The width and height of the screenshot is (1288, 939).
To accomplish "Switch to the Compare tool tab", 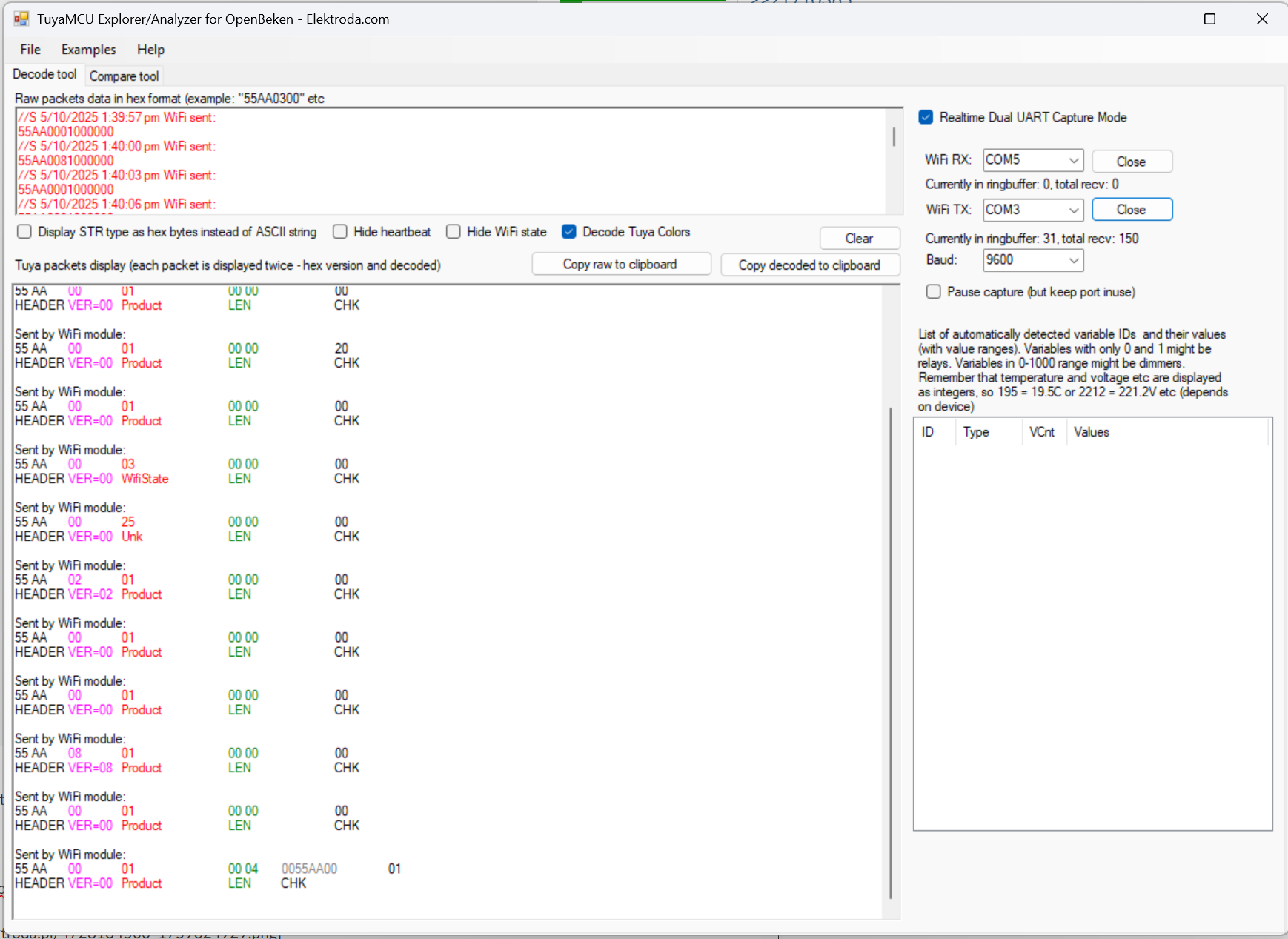I will point(124,76).
